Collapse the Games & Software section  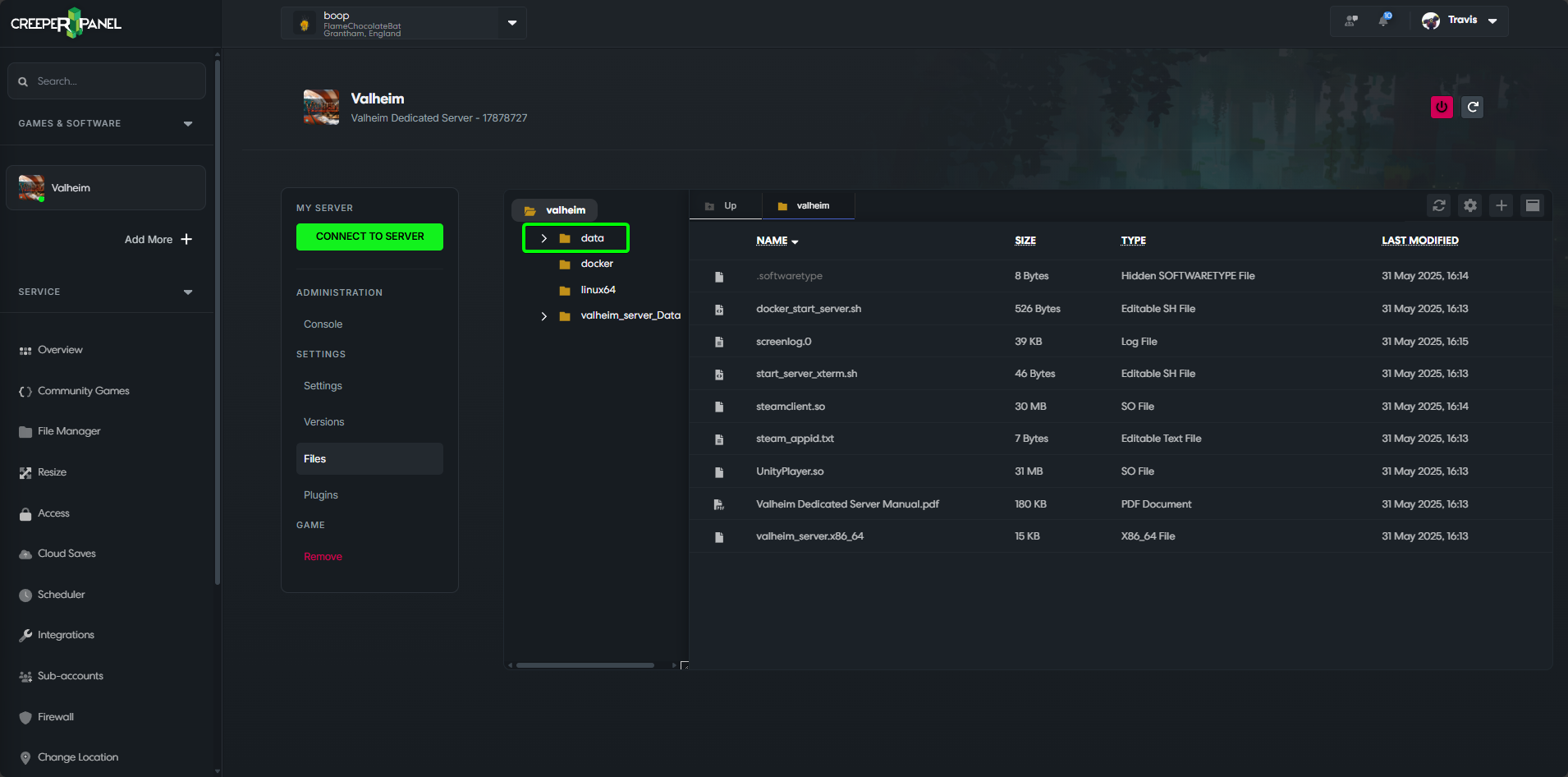(x=188, y=124)
